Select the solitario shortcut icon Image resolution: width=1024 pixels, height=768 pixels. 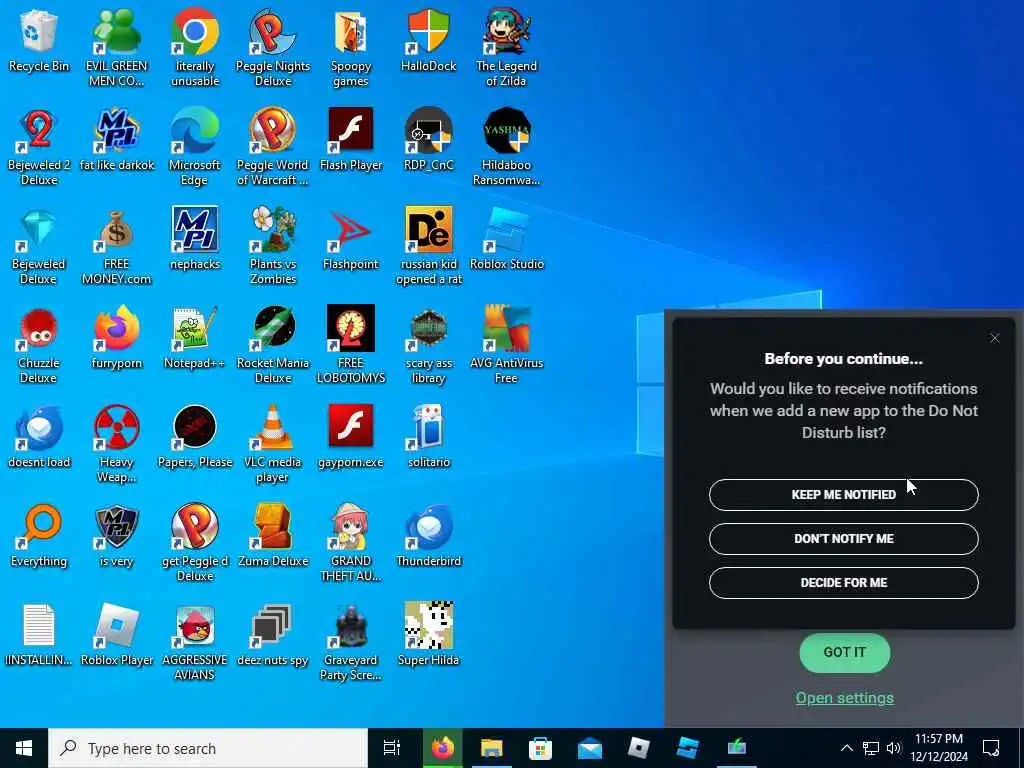[429, 427]
